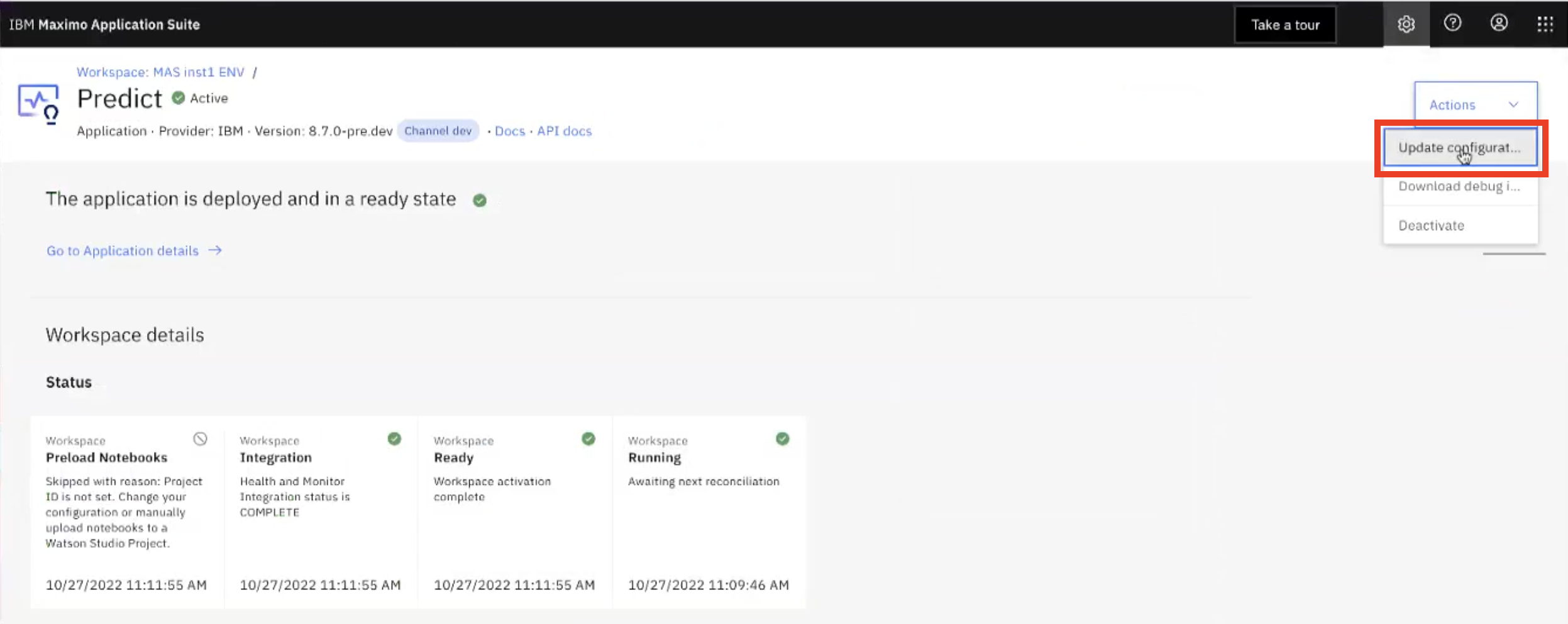Click the Ready card checkmark icon

588,439
